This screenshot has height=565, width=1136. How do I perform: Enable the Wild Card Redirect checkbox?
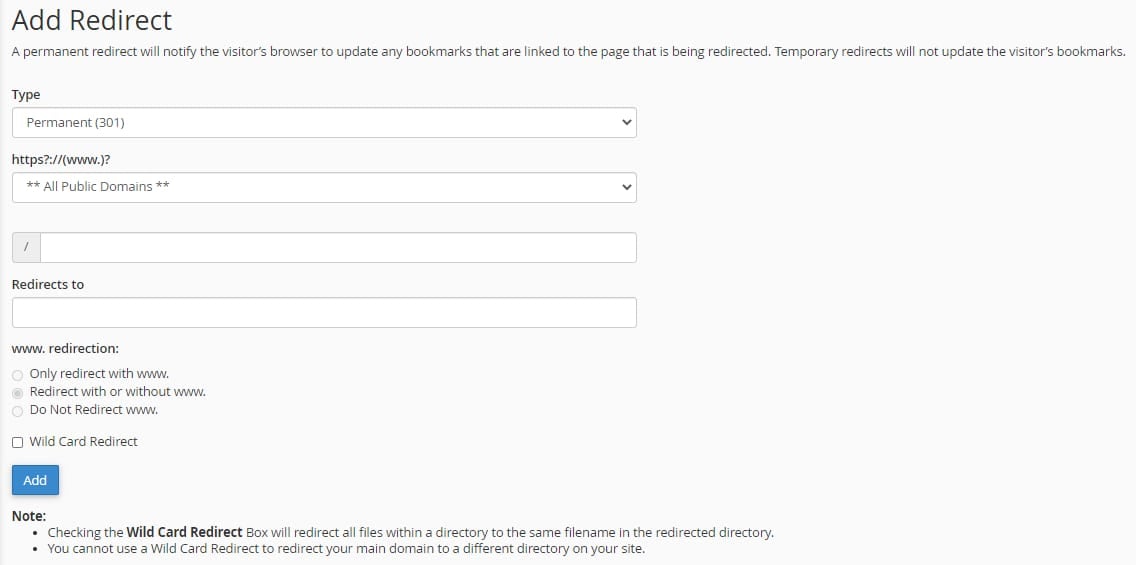pyautogui.click(x=18, y=442)
